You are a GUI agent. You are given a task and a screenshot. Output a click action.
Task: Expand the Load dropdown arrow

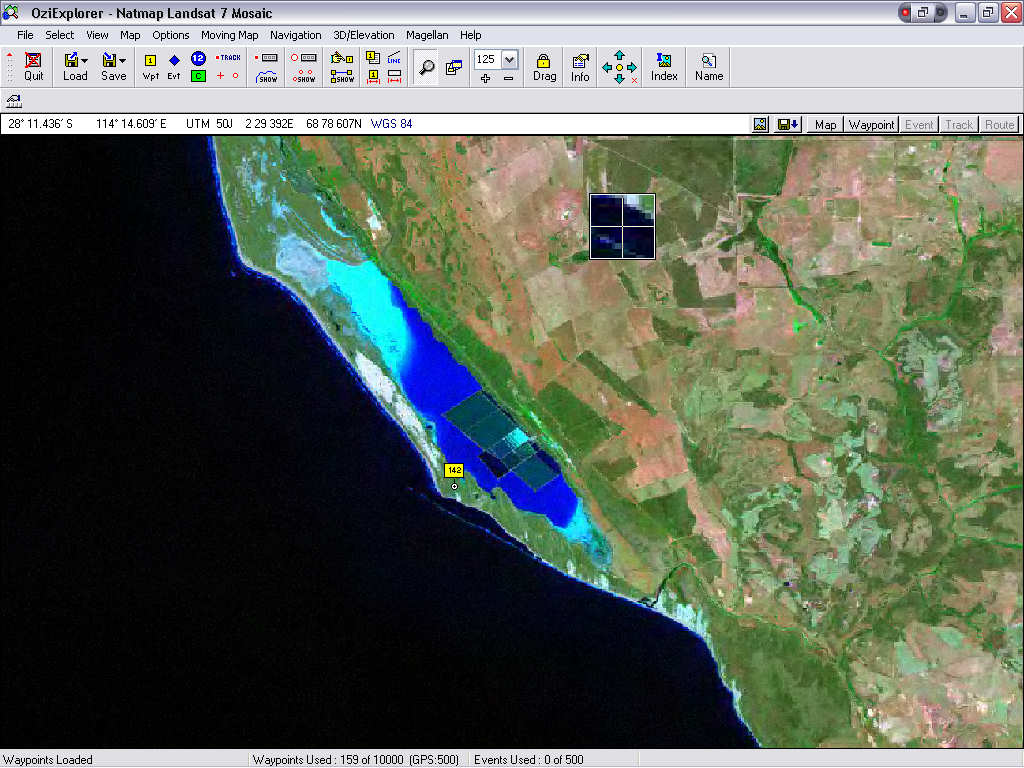coord(85,61)
